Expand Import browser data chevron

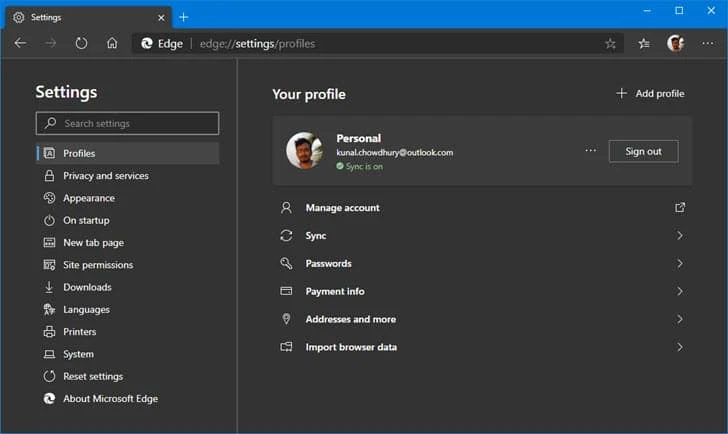pos(680,347)
